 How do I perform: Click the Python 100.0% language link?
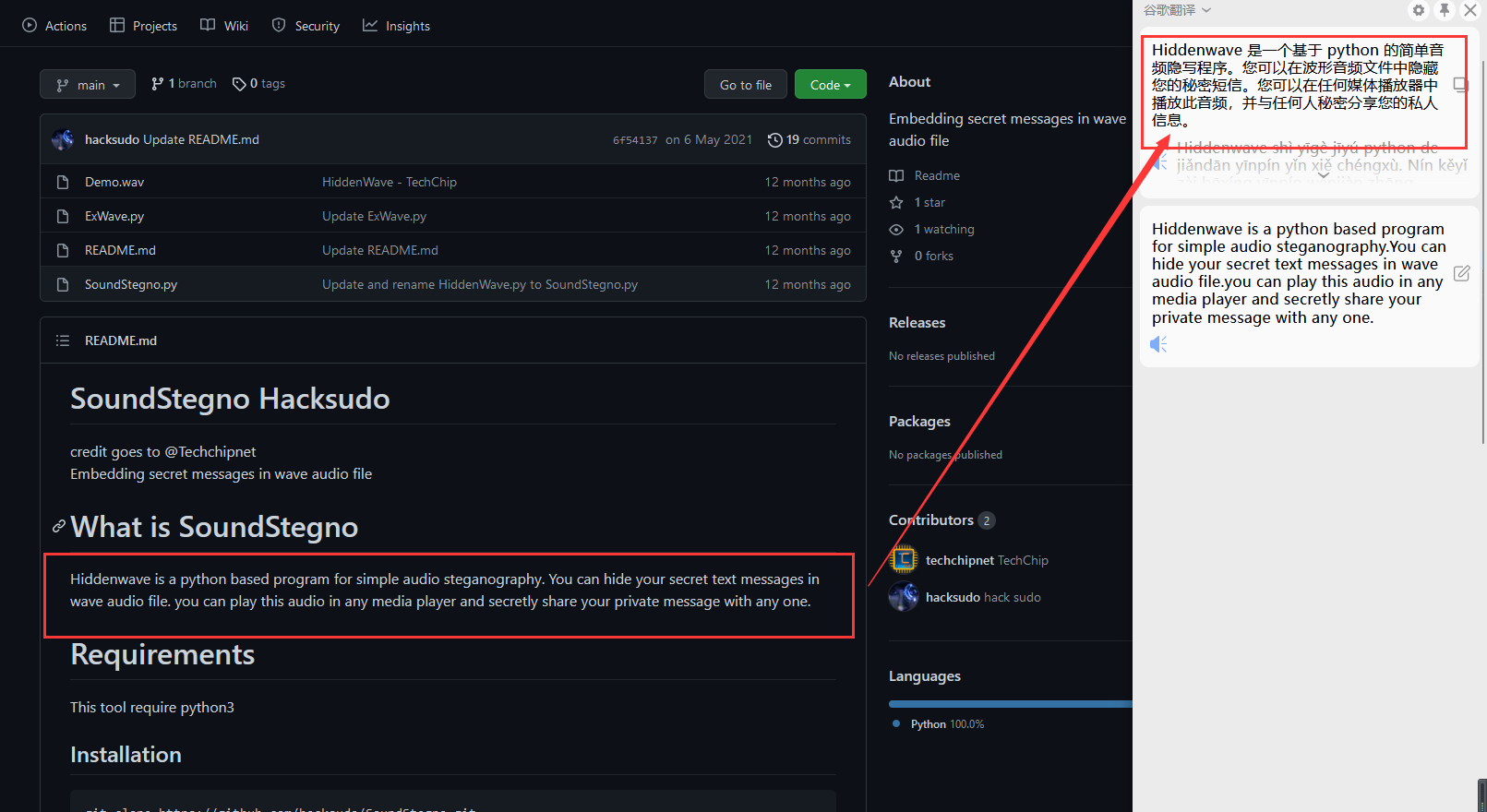[947, 723]
